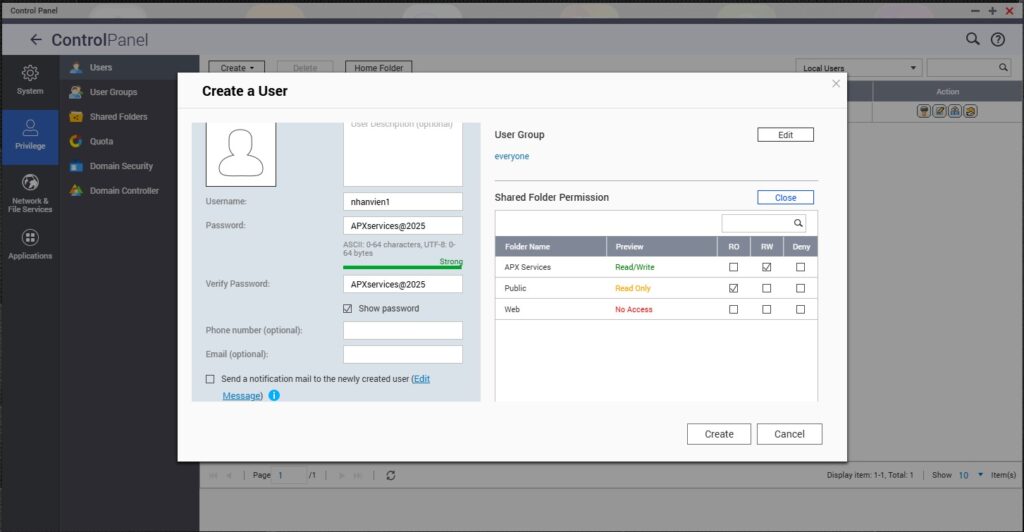This screenshot has height=532, width=1024.
Task: Click the Cancel button in dialog
Action: 790,434
